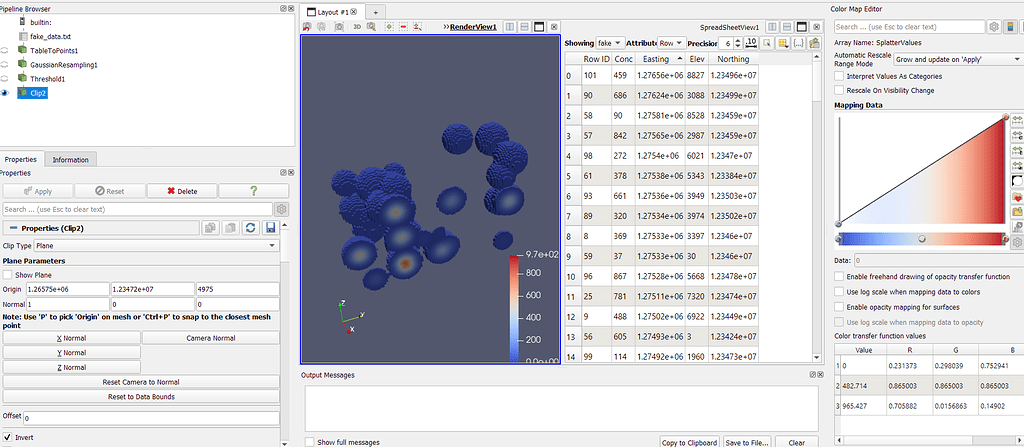Click the green plus selection icon in RenderView1
Screen dimensions: 1024x447
click(x=389, y=27)
